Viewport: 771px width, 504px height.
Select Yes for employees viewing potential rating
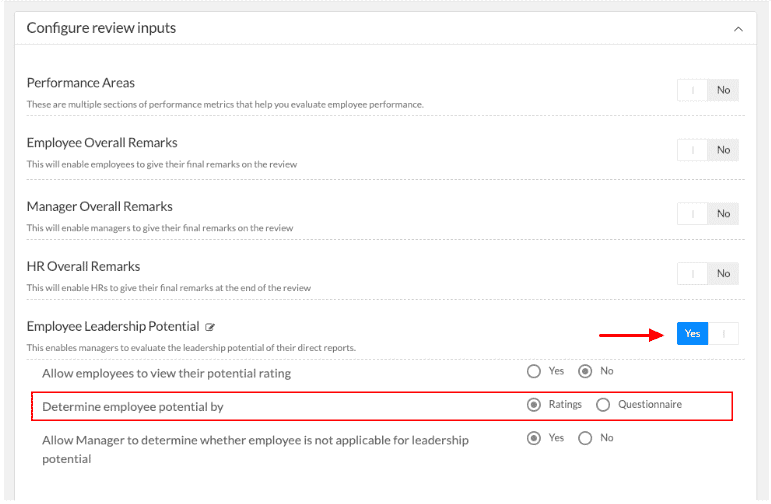coord(534,371)
